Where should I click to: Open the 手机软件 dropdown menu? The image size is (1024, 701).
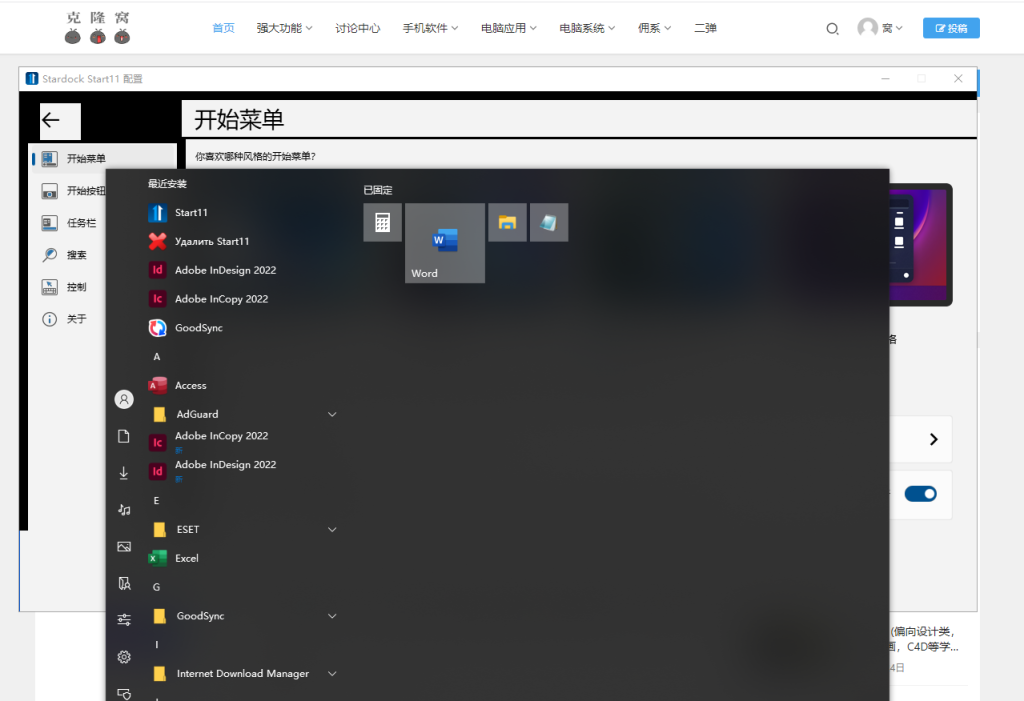430,28
